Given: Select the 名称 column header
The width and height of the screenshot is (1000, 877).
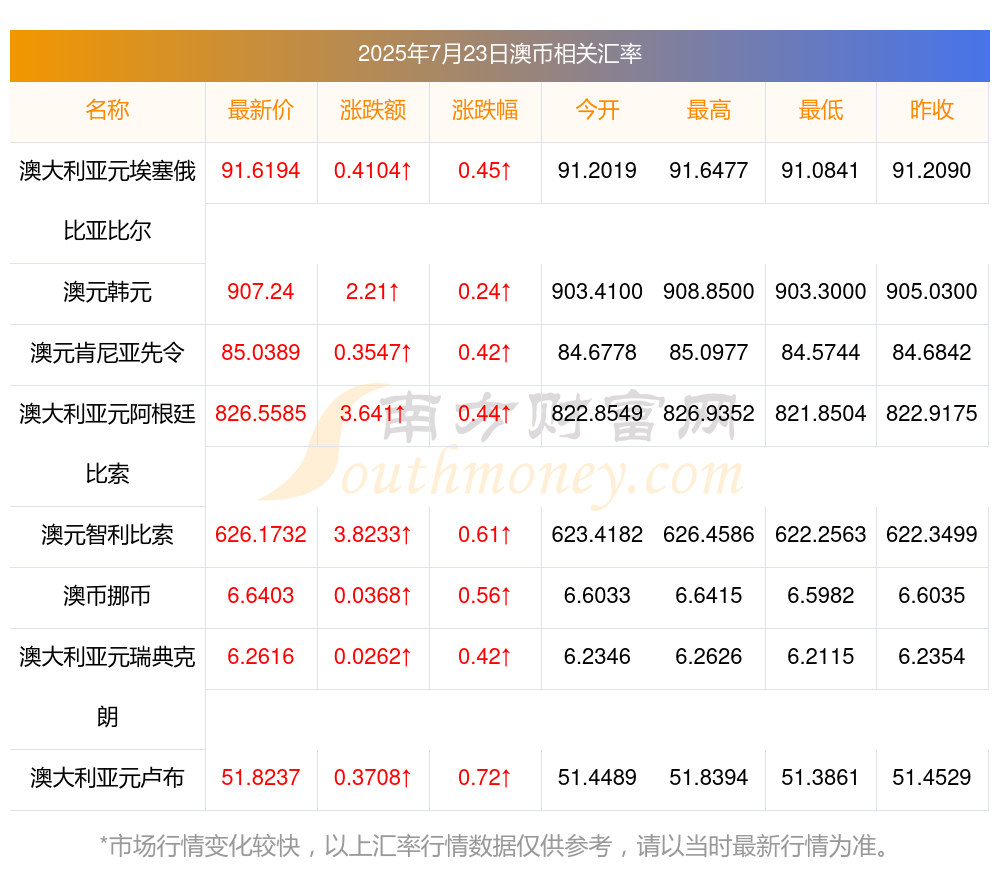Looking at the screenshot, I should tap(107, 110).
